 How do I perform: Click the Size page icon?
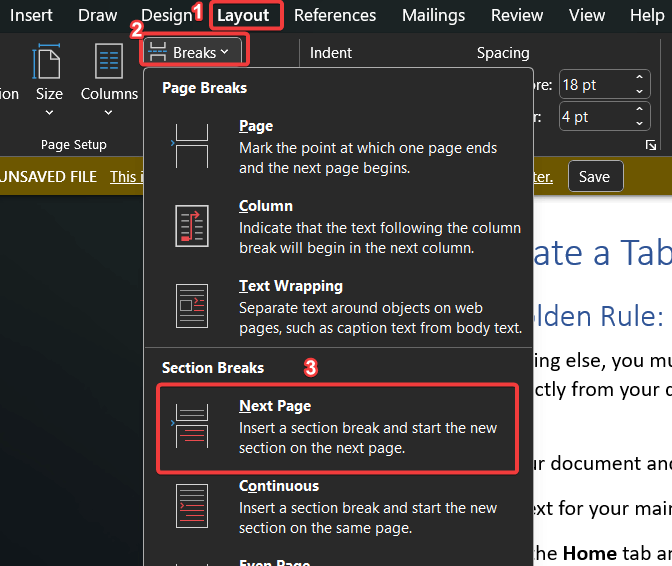tap(48, 62)
